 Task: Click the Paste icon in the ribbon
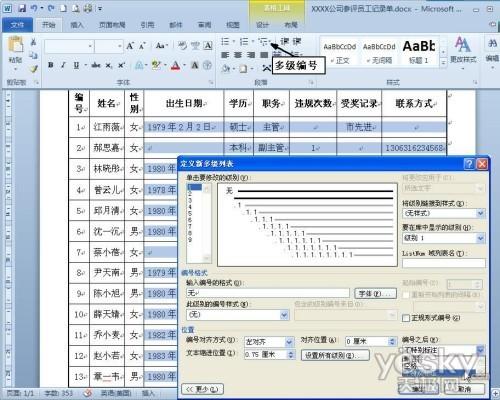[x=16, y=45]
